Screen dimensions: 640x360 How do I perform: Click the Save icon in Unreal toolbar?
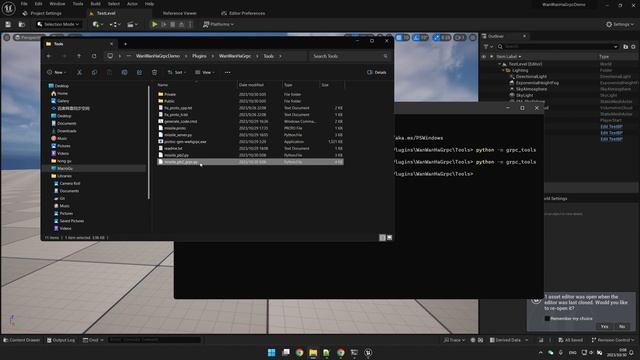point(8,24)
